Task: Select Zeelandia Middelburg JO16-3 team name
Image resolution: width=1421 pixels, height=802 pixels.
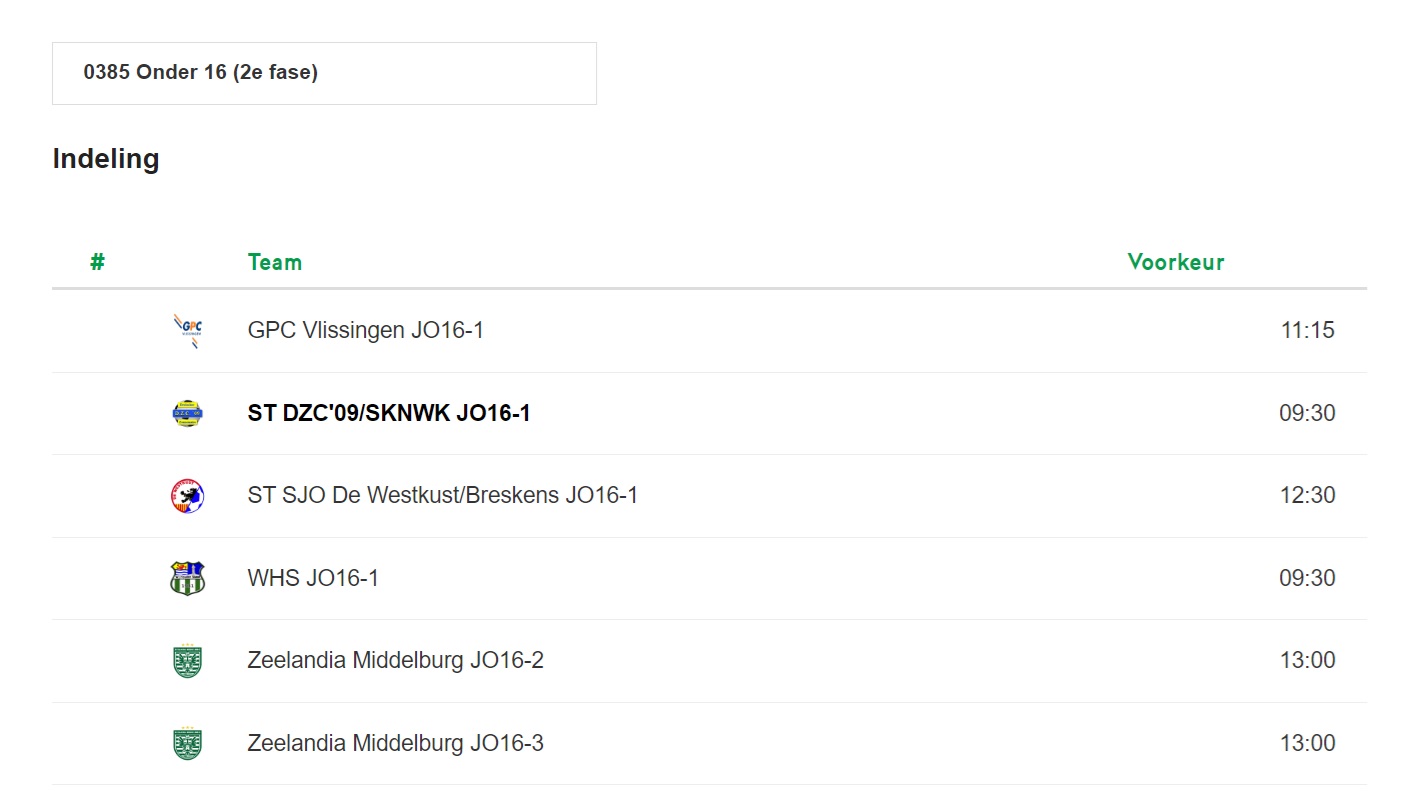Action: click(396, 743)
